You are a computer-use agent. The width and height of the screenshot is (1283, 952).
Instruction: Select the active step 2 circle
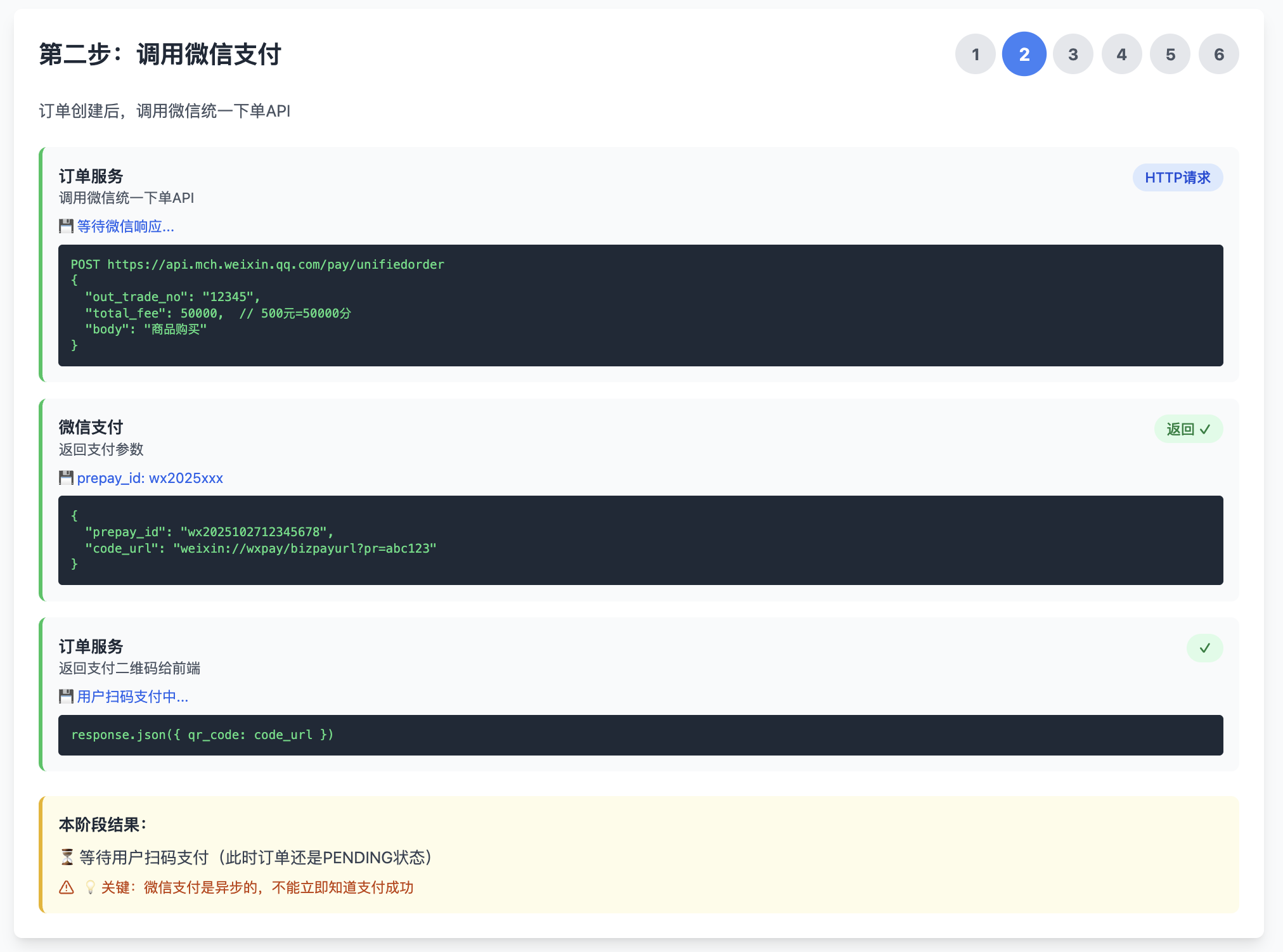pos(1024,55)
